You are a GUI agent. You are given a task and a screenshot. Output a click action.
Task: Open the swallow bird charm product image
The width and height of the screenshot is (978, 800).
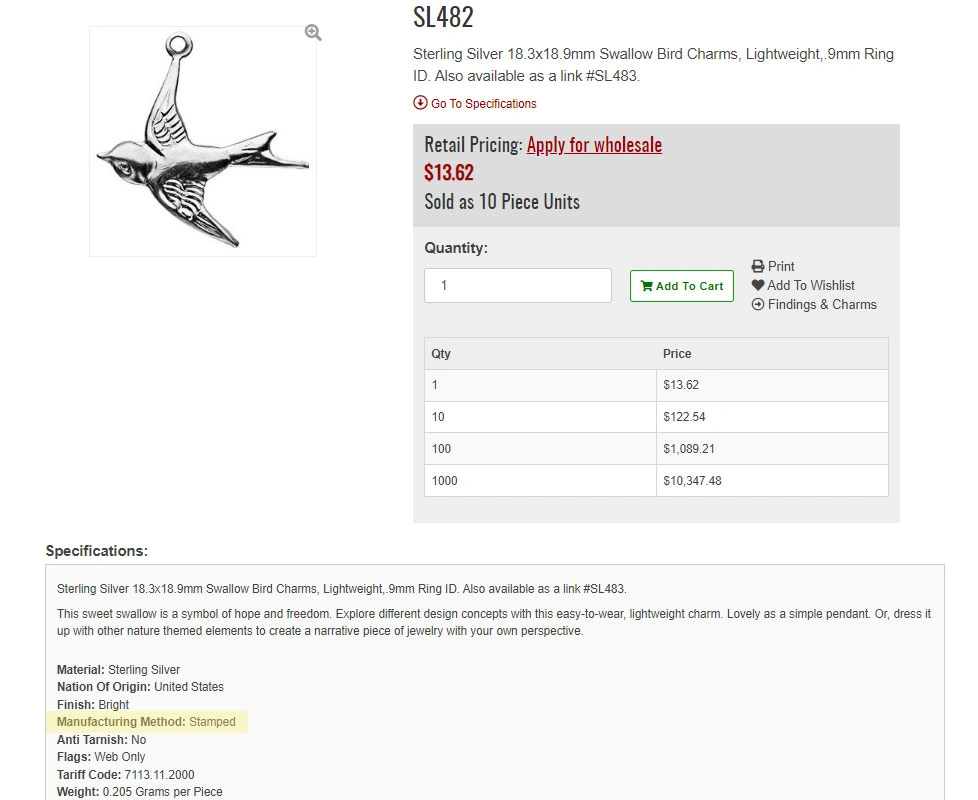point(203,141)
